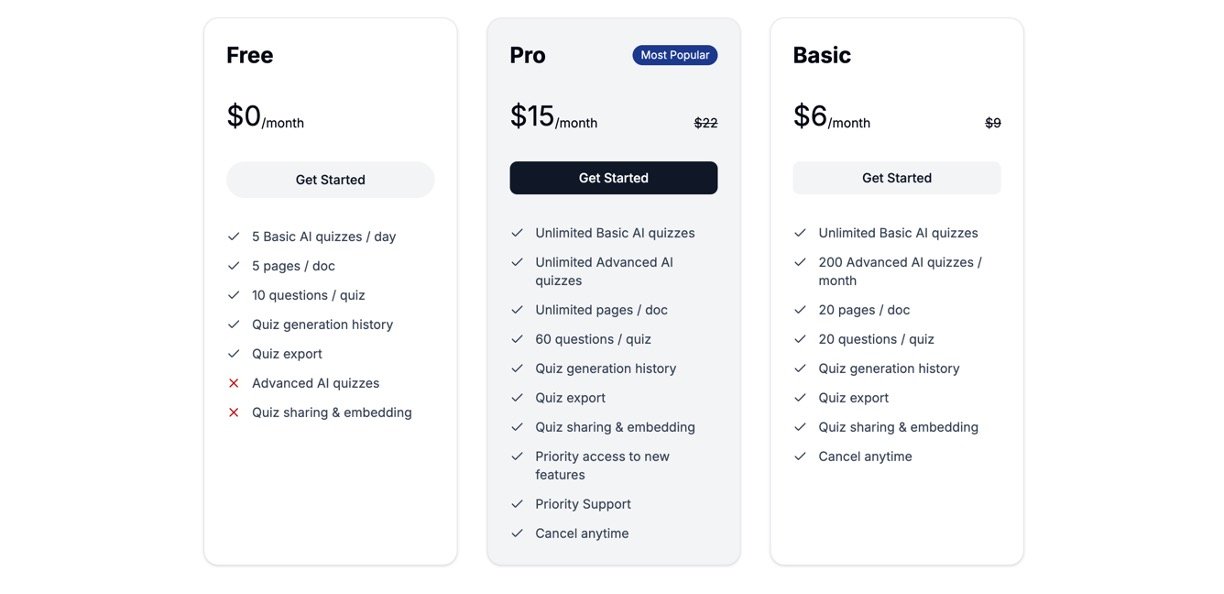Click checkmark next to 60 questions / quiz
This screenshot has width=1224, height=594.
[517, 339]
